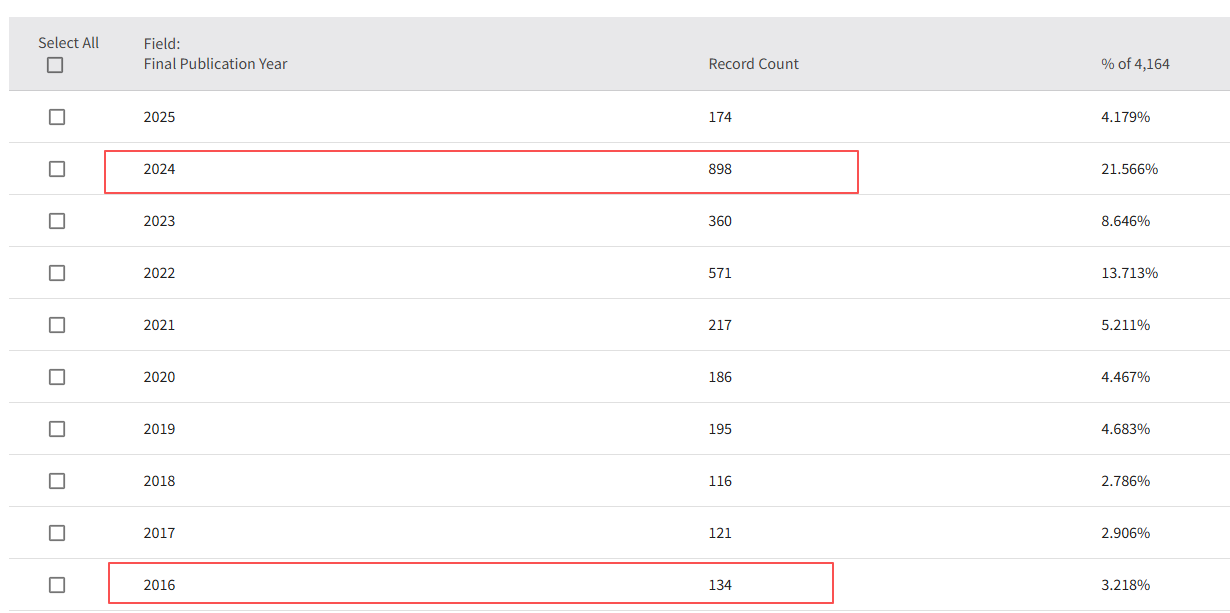Tick the 2021 row checkbox
This screenshot has width=1230, height=613.
[57, 325]
